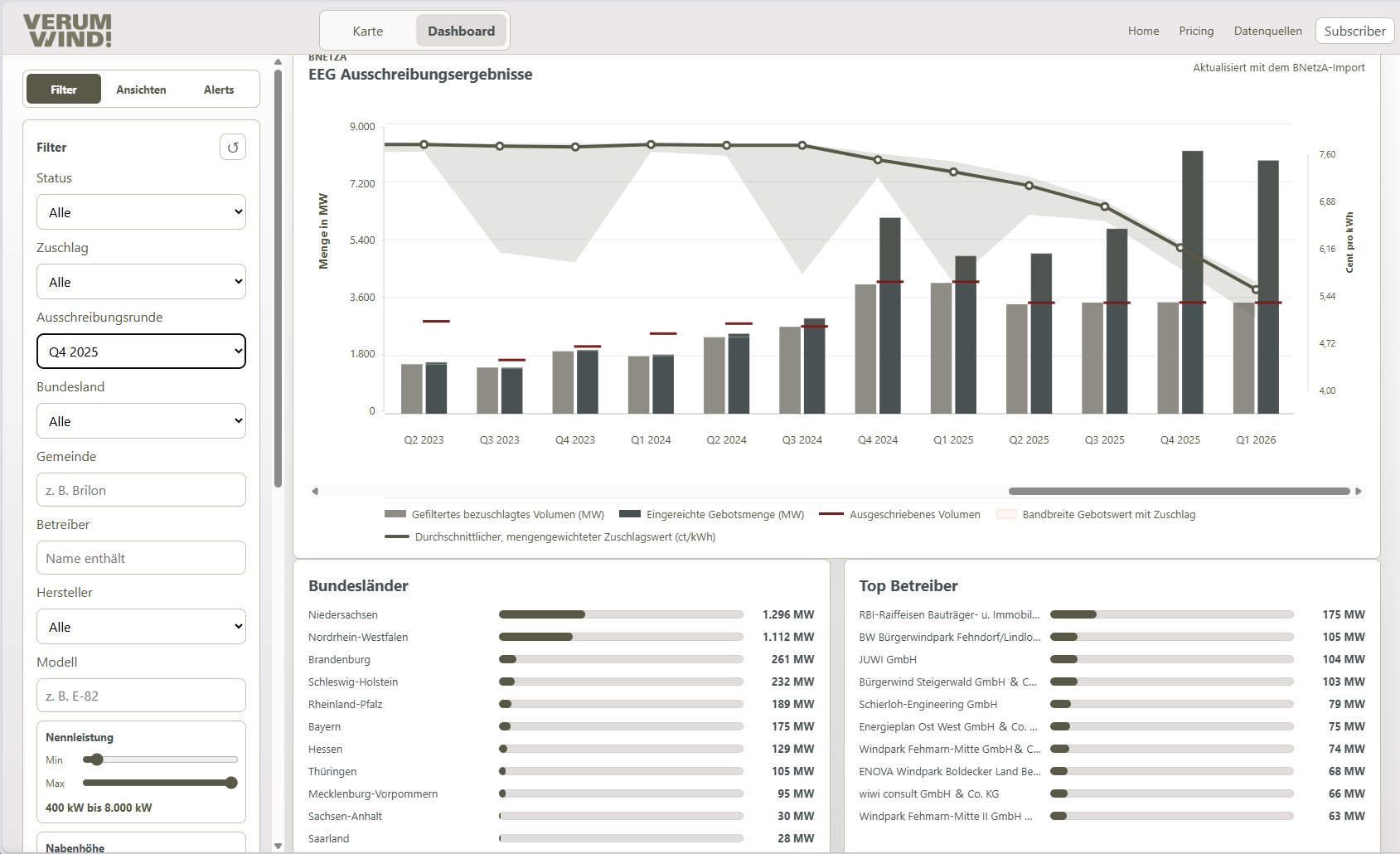Select the Filter tab in sidebar
The height and width of the screenshot is (854, 1400).
(x=64, y=89)
